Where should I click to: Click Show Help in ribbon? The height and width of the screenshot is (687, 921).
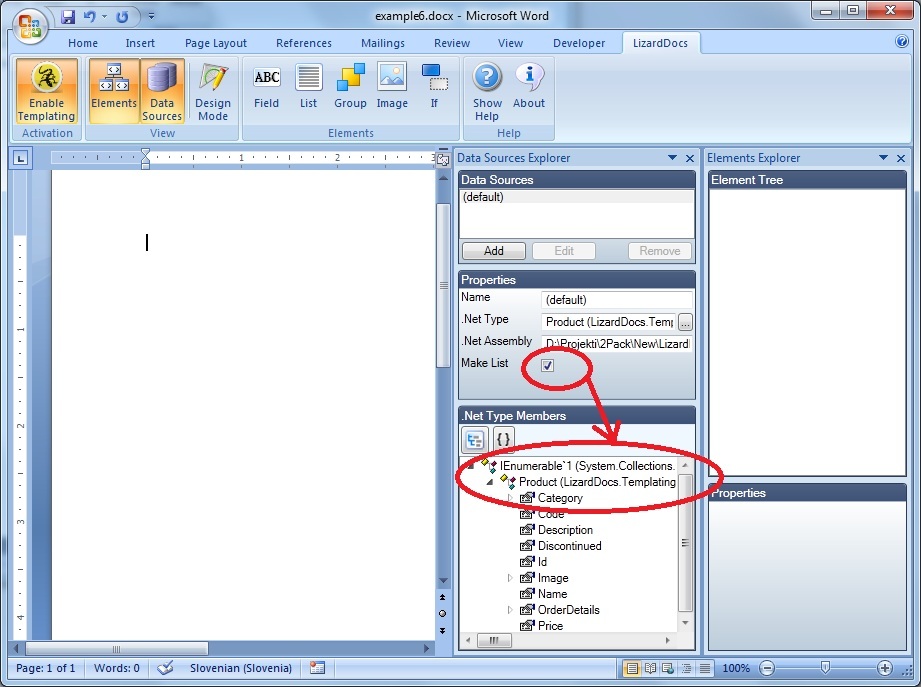(x=488, y=92)
